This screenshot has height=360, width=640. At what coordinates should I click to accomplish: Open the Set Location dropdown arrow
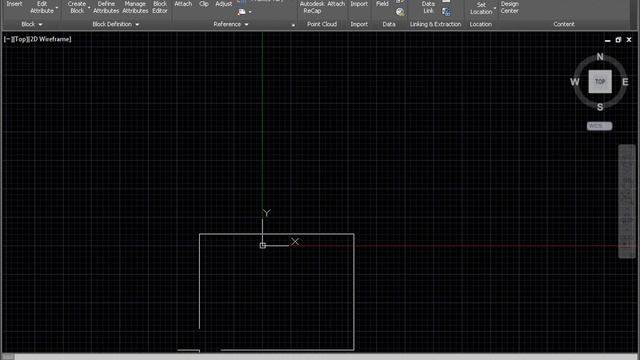click(495, 8)
